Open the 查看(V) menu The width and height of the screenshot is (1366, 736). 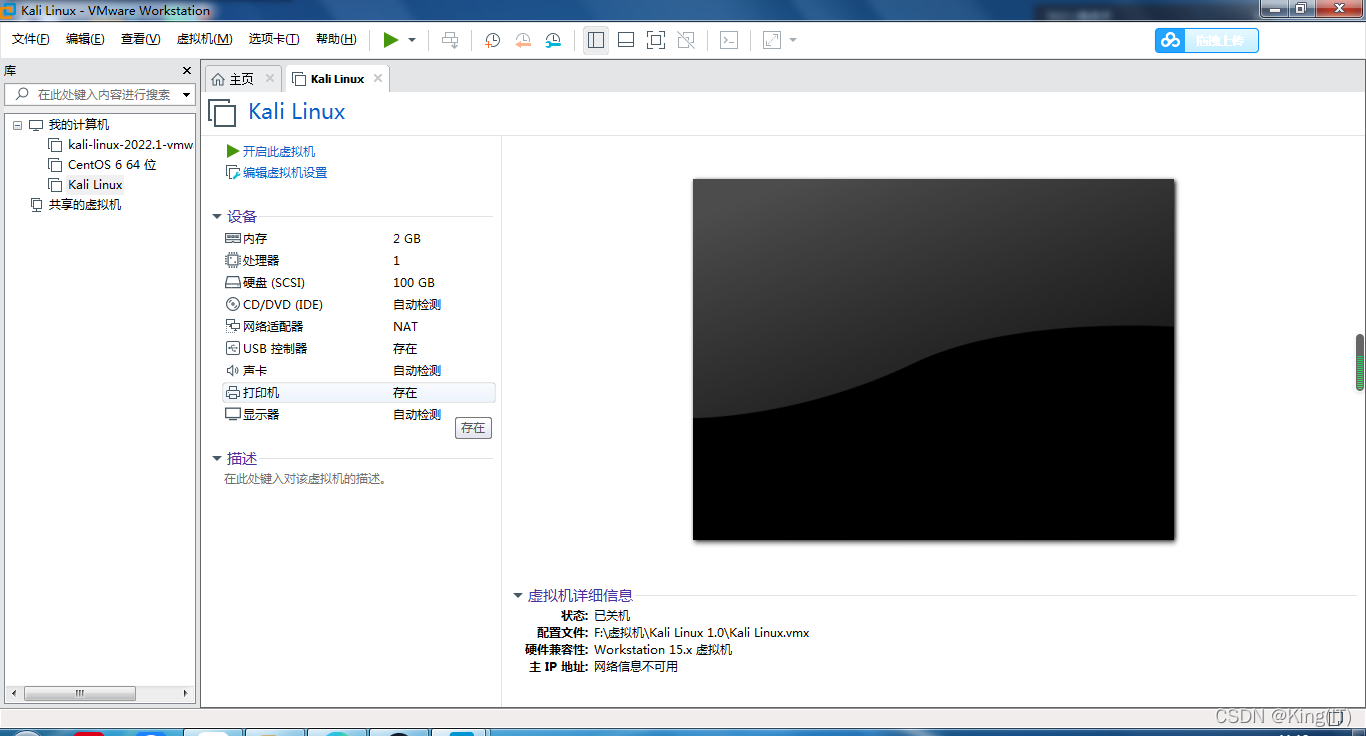(x=140, y=39)
